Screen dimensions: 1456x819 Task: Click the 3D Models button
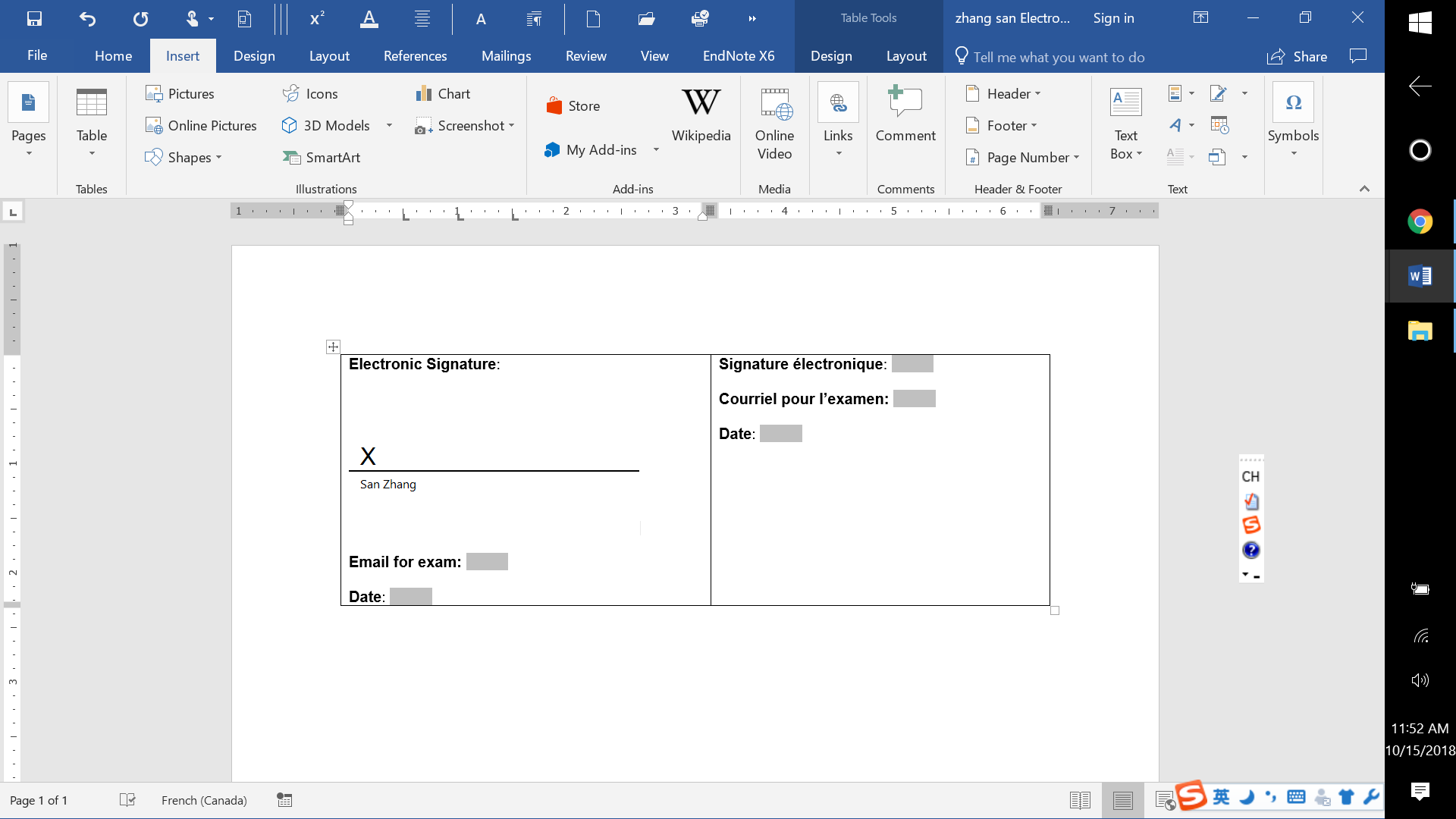tap(325, 125)
